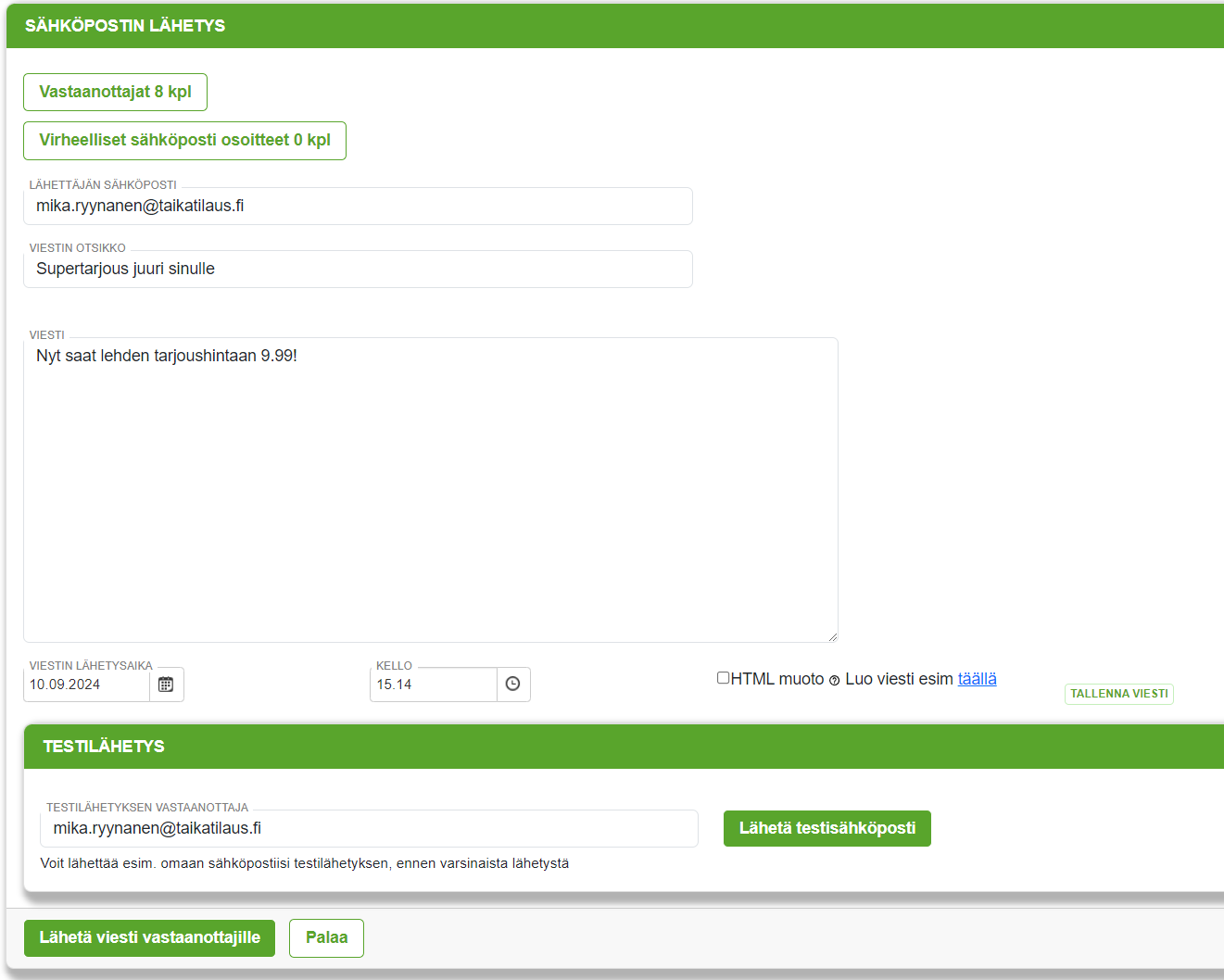Click Lähetä testisähköposti button

tap(827, 828)
